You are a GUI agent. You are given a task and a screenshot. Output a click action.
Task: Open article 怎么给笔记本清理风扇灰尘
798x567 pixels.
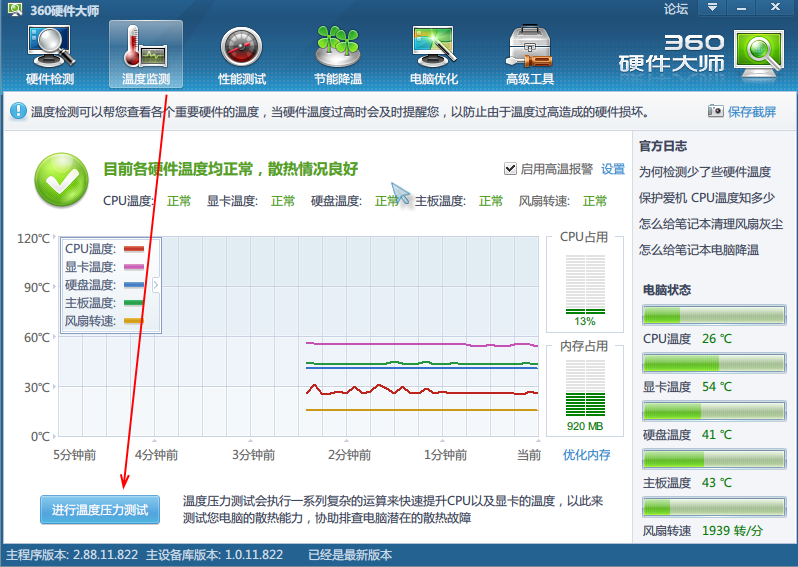pos(711,224)
